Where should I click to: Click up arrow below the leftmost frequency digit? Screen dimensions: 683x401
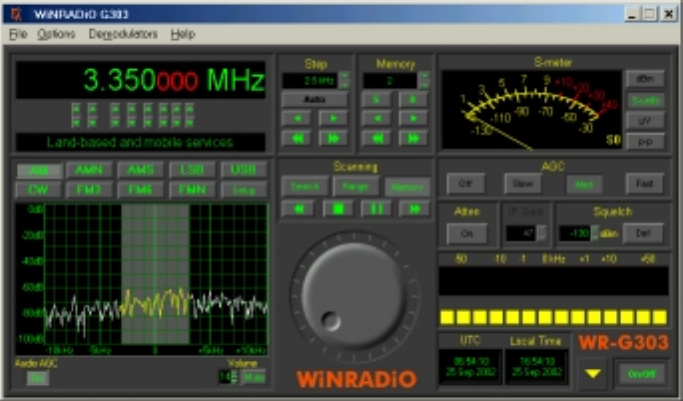tap(76, 109)
